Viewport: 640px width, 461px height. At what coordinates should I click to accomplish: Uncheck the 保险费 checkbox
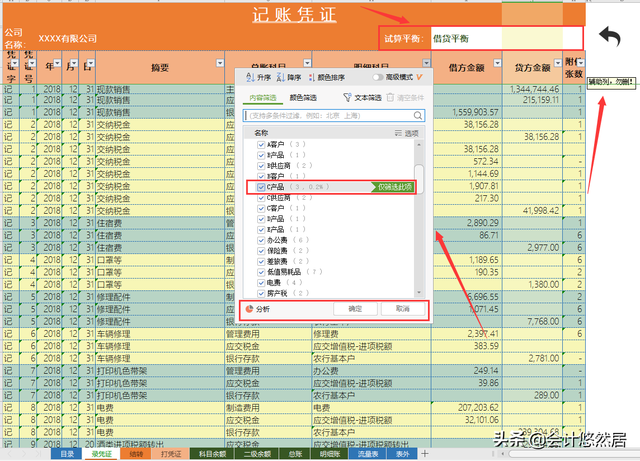click(261, 251)
